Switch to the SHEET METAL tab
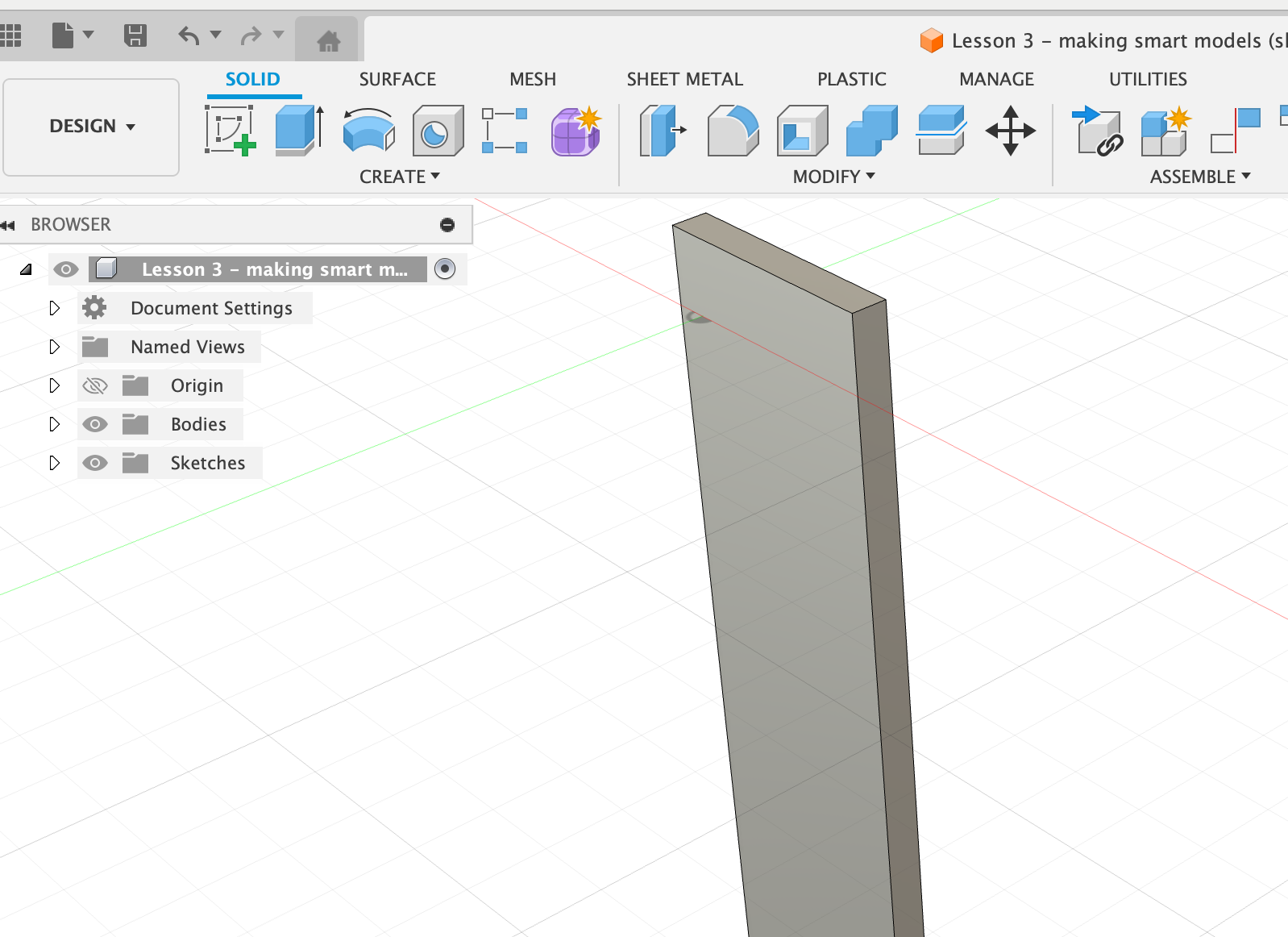The width and height of the screenshot is (1288, 937). 684,79
